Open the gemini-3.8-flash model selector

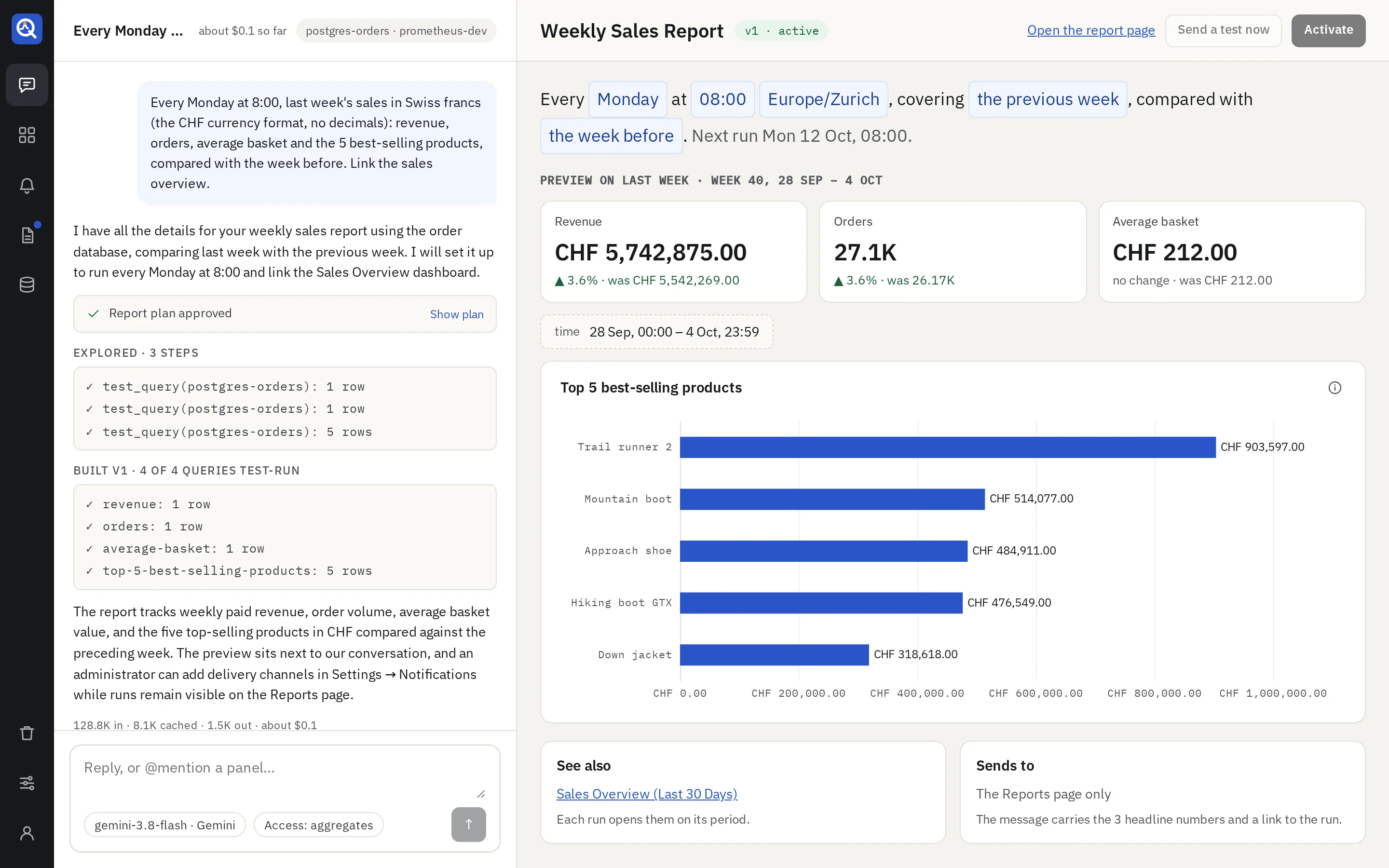pos(165,825)
